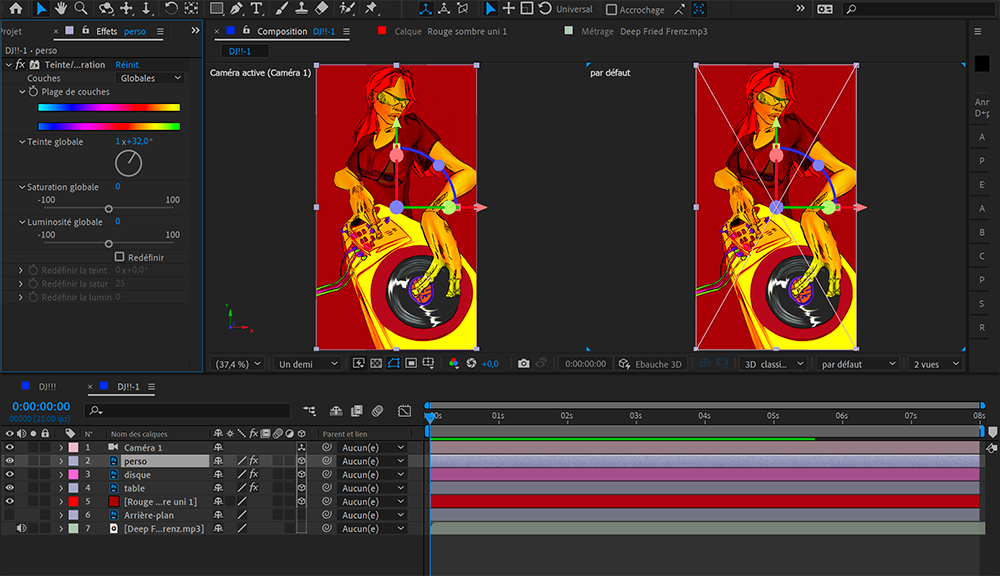This screenshot has width=1000, height=576.
Task: Enable the Accrochage snapping checkbox
Action: 611,10
